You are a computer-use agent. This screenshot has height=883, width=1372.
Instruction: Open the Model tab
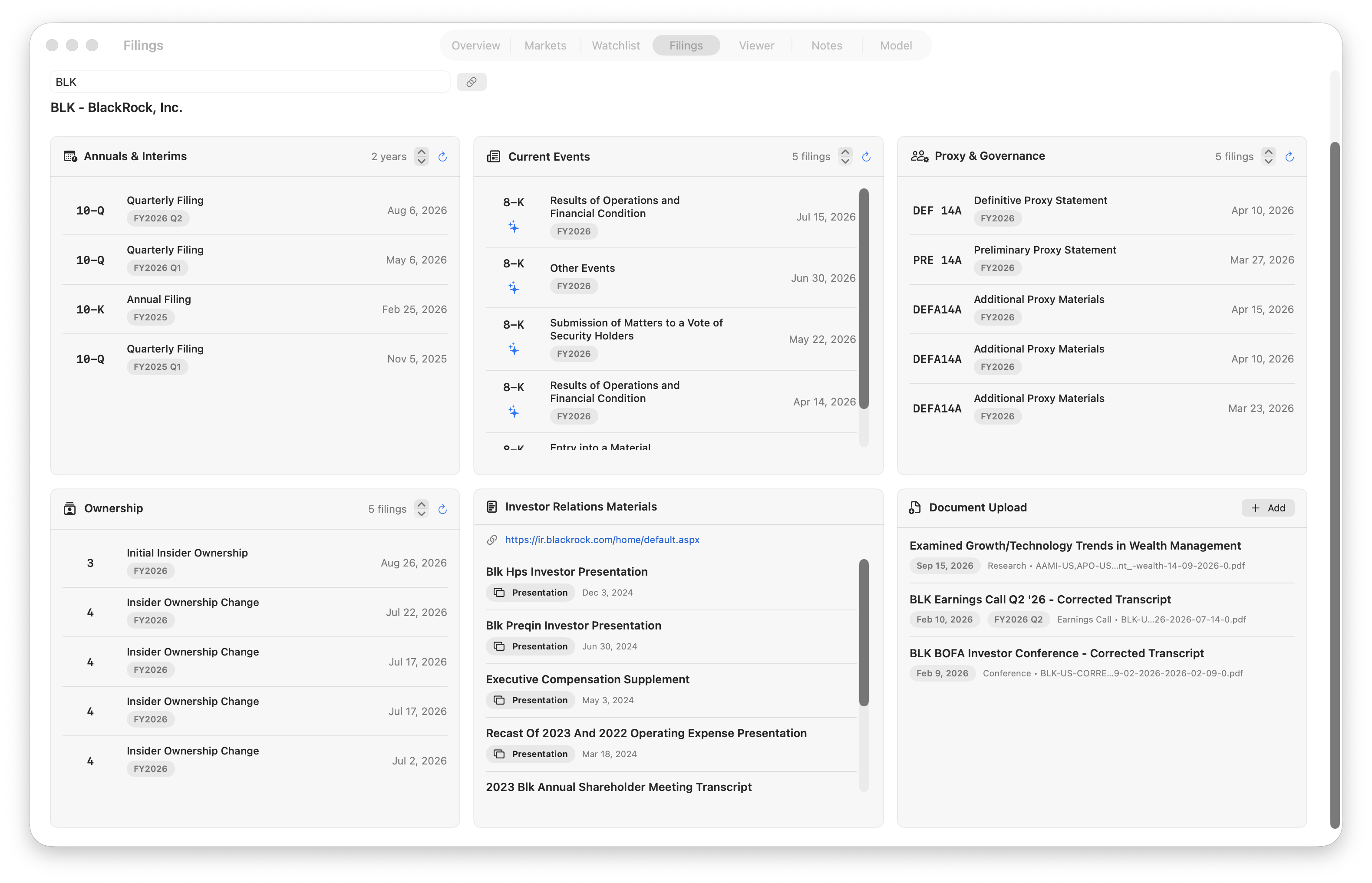pyautogui.click(x=896, y=45)
